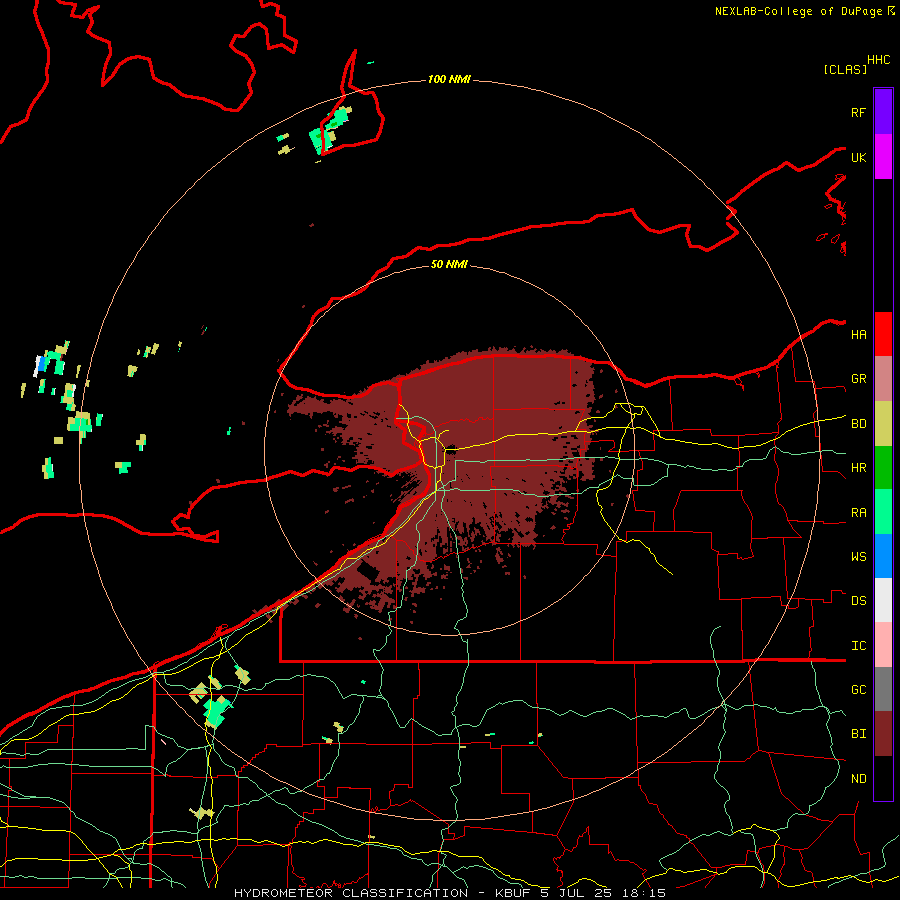Select the DS white legend swatch
The height and width of the screenshot is (900, 900).
point(883,600)
